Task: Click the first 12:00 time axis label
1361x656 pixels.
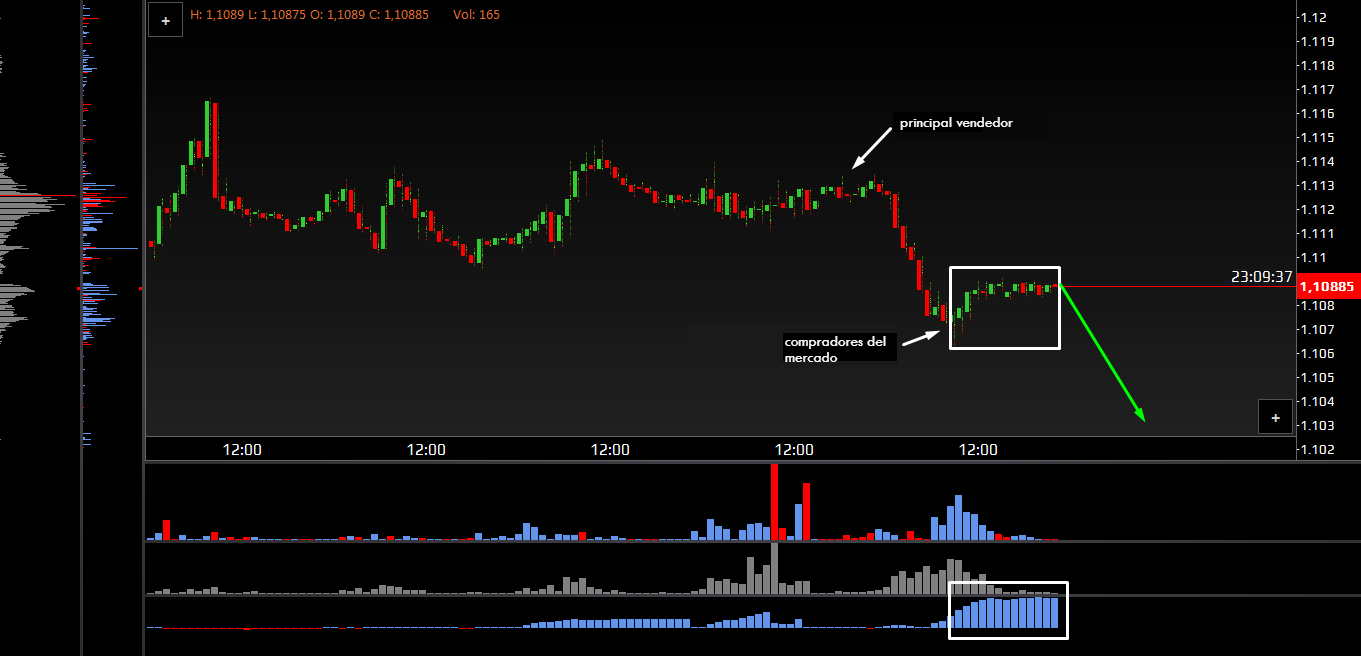Action: (242, 450)
